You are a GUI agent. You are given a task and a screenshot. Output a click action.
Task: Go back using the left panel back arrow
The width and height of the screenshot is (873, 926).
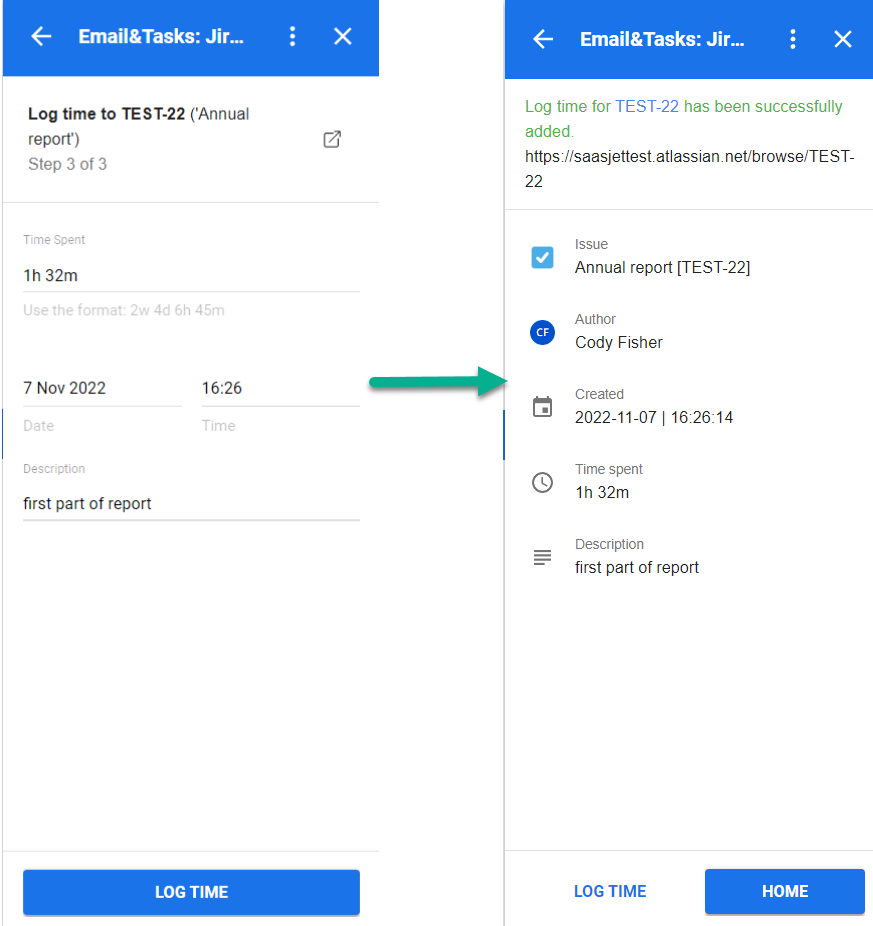click(40, 36)
